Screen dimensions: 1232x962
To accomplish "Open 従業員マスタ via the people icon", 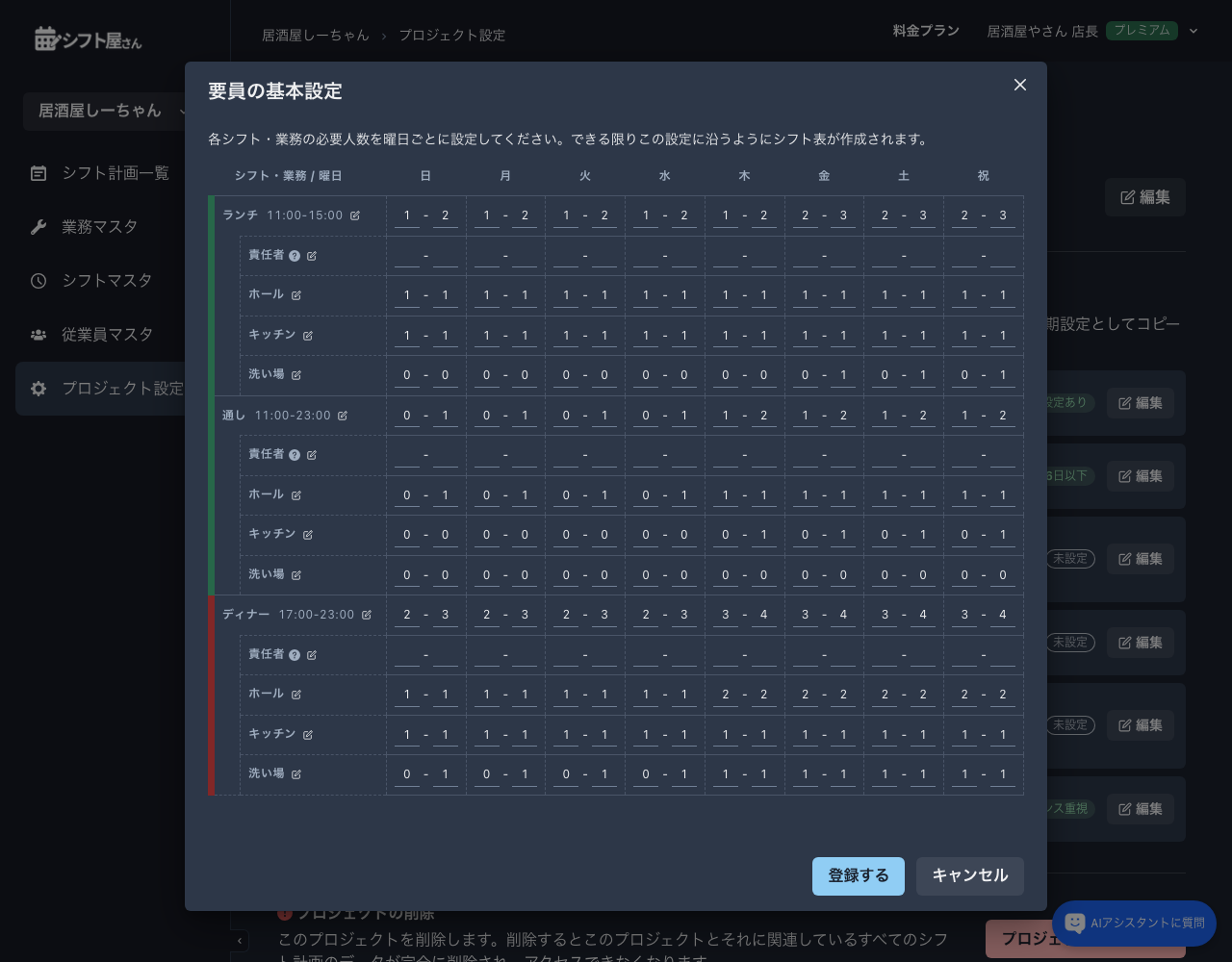I will click(38, 335).
